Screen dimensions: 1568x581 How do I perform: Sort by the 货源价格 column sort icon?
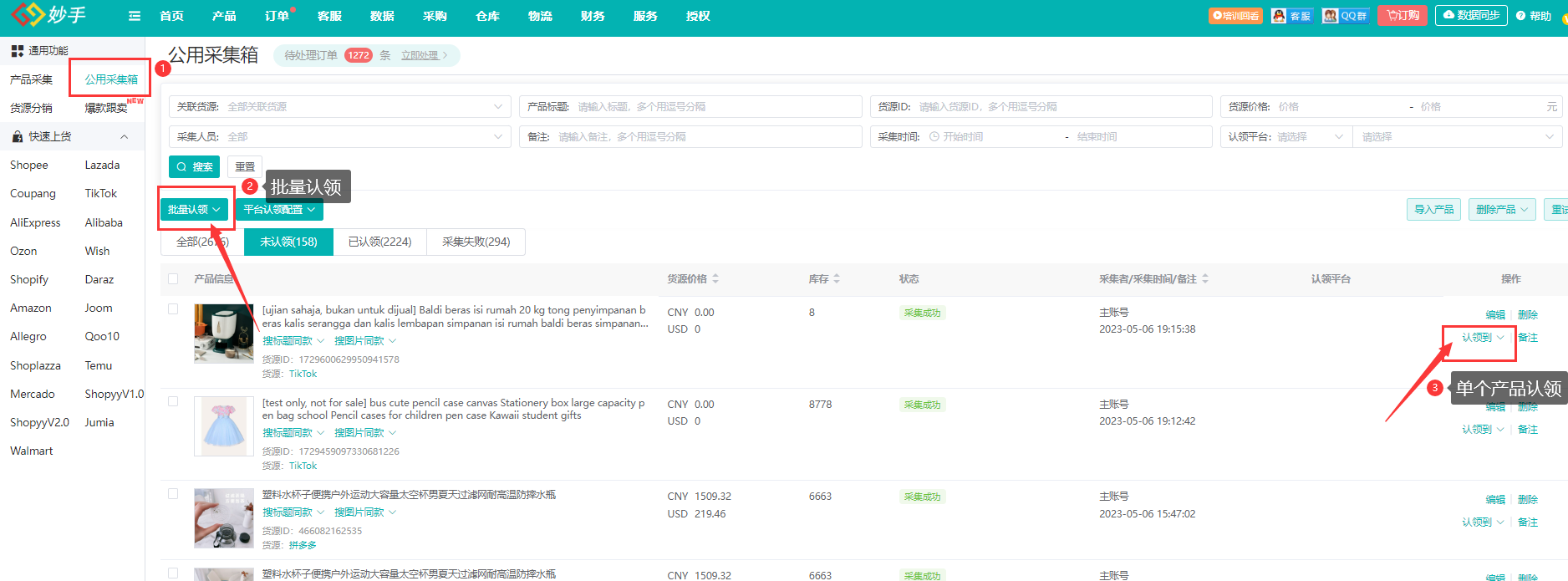[x=715, y=278]
